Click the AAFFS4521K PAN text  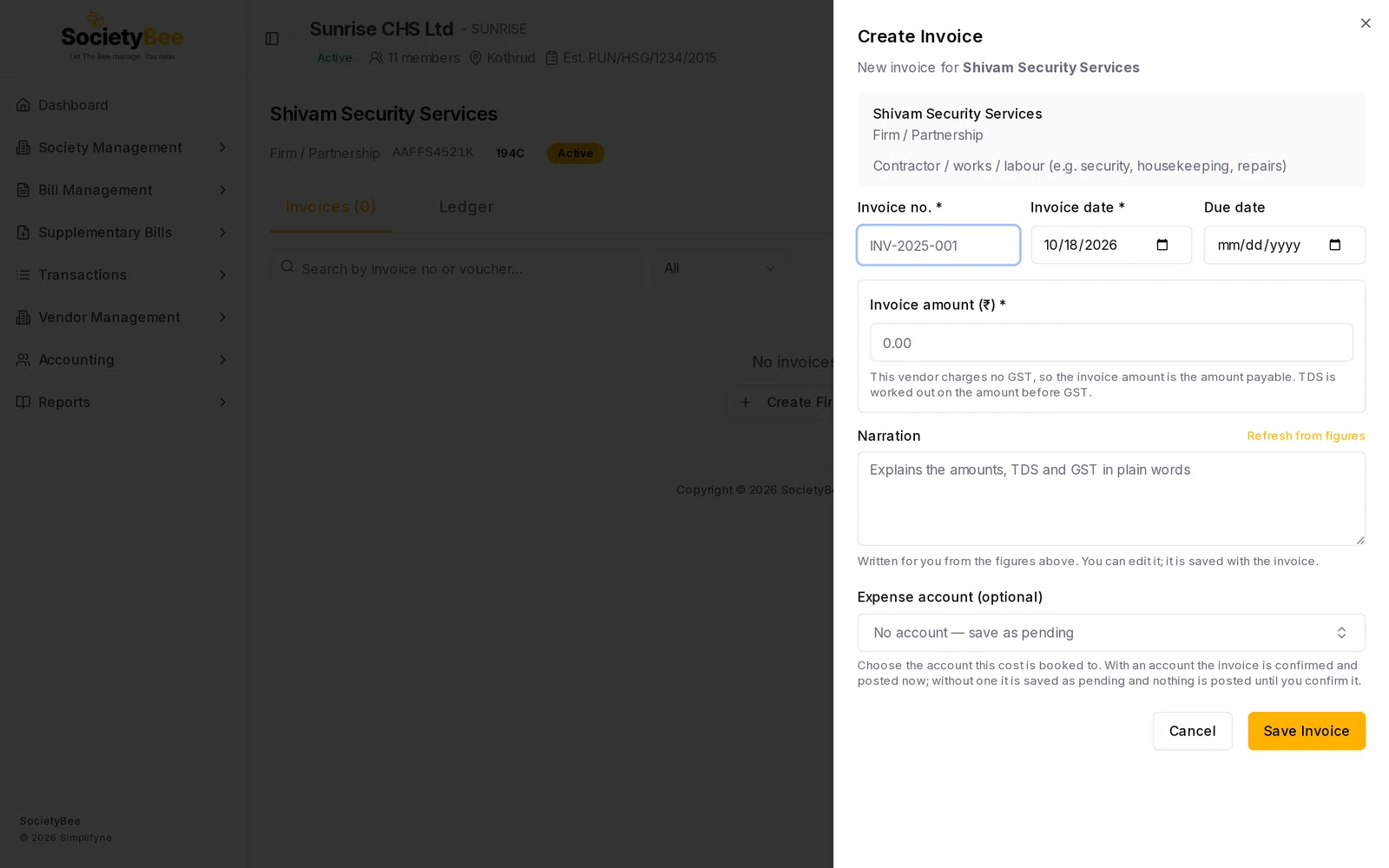(433, 152)
